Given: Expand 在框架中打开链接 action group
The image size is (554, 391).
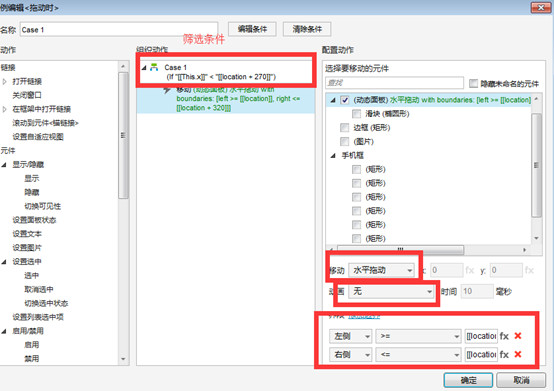Looking at the screenshot, I should click(x=5, y=109).
